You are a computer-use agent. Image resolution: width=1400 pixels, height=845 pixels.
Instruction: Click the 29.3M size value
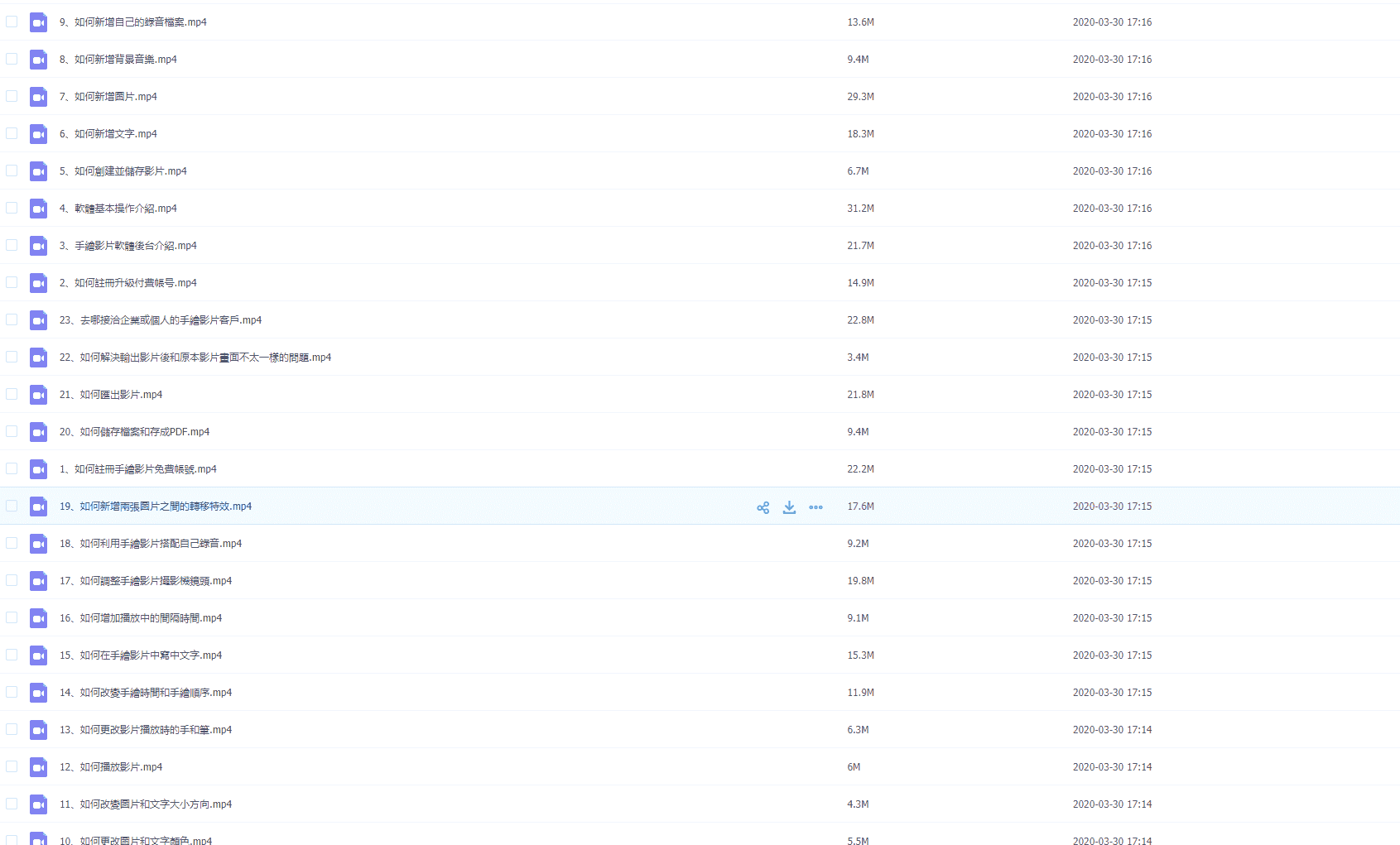coord(860,97)
